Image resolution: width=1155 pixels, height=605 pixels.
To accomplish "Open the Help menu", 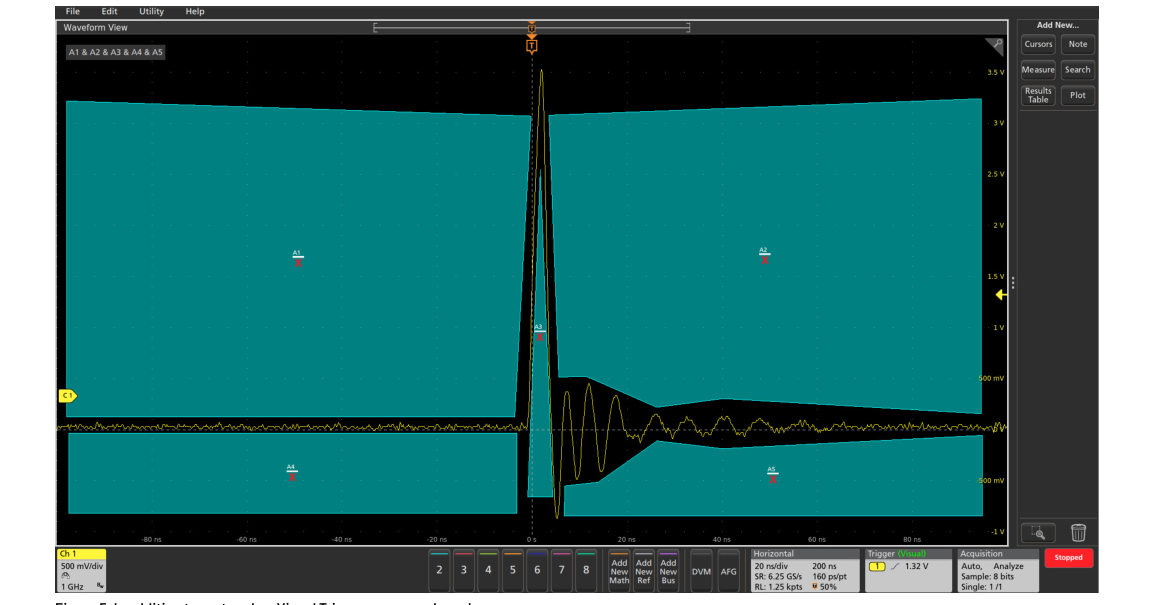I will pyautogui.click(x=194, y=12).
